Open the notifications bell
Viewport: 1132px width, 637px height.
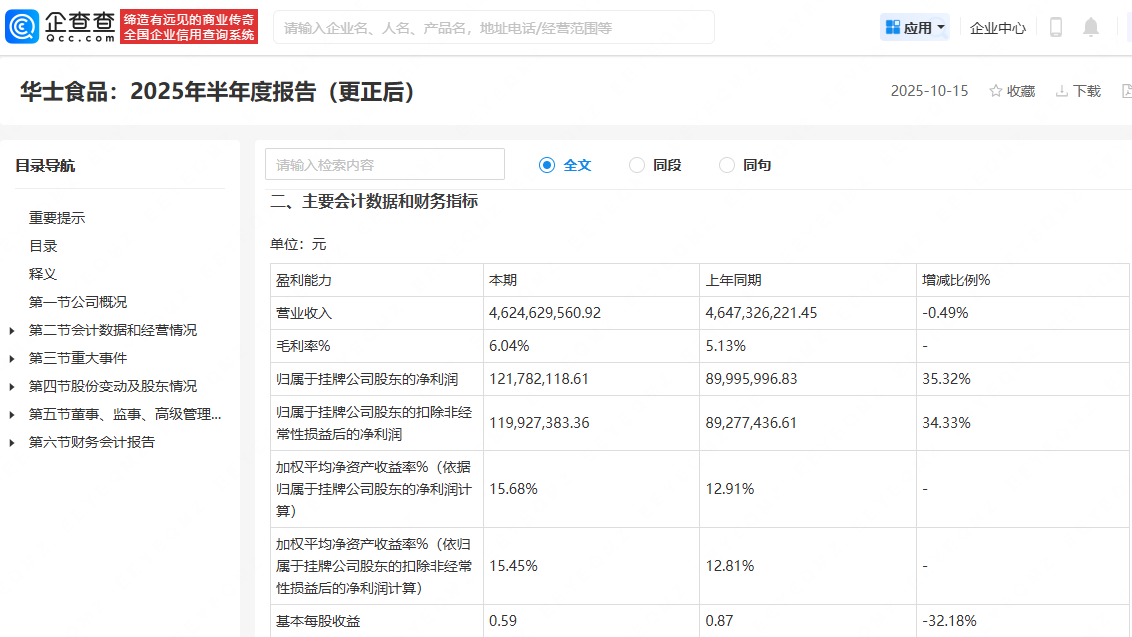coord(1091,28)
